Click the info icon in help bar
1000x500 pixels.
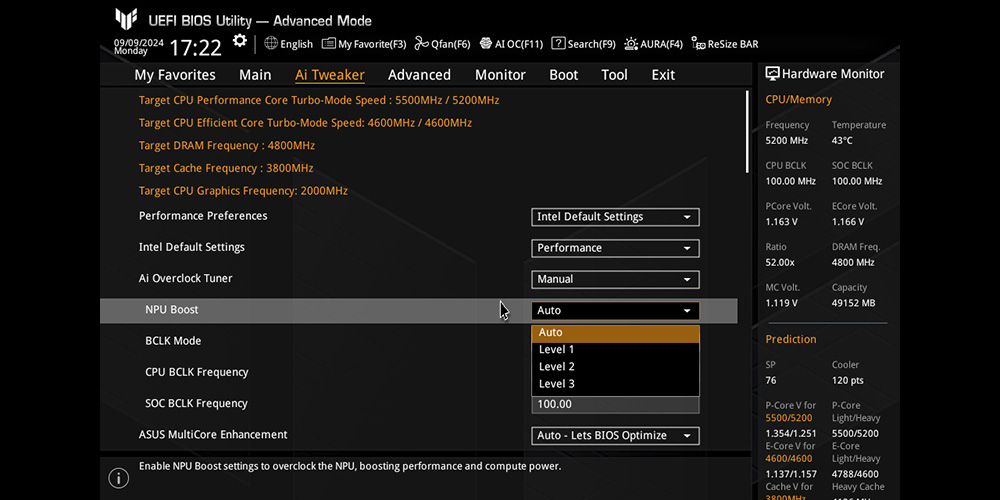118,477
